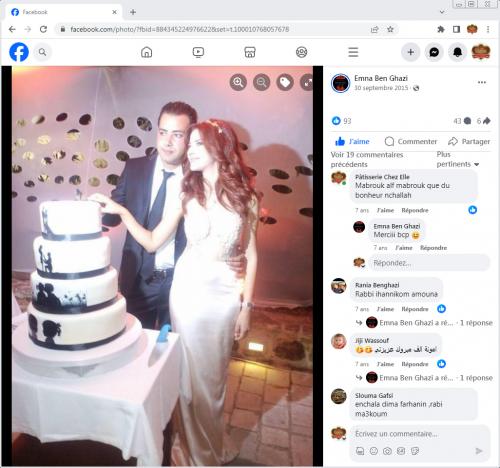This screenshot has width=500, height=468.
Task: Open browser extensions puzzle icon
Action: [x=441, y=29]
